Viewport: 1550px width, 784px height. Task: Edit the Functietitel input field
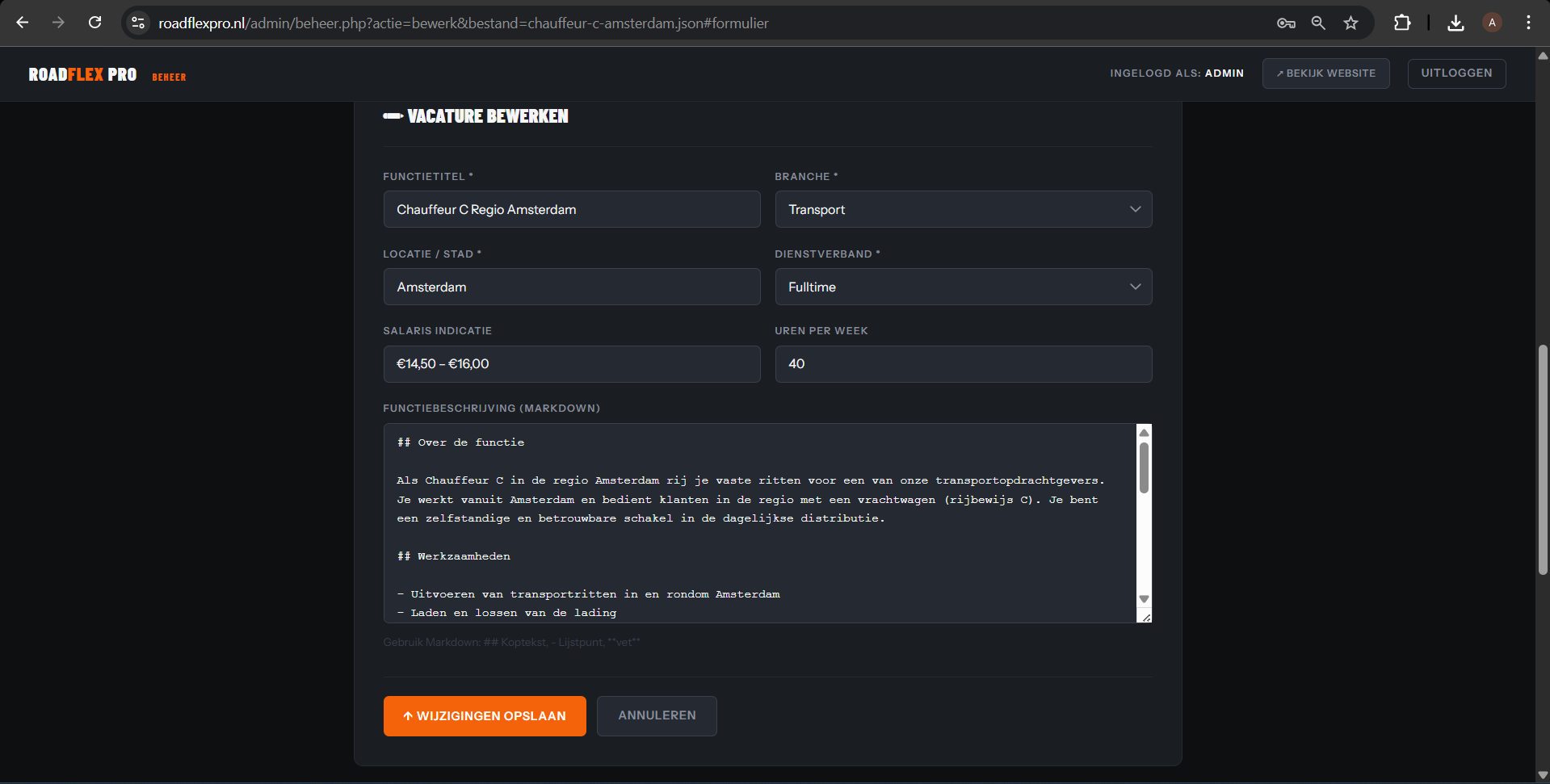[x=572, y=209]
